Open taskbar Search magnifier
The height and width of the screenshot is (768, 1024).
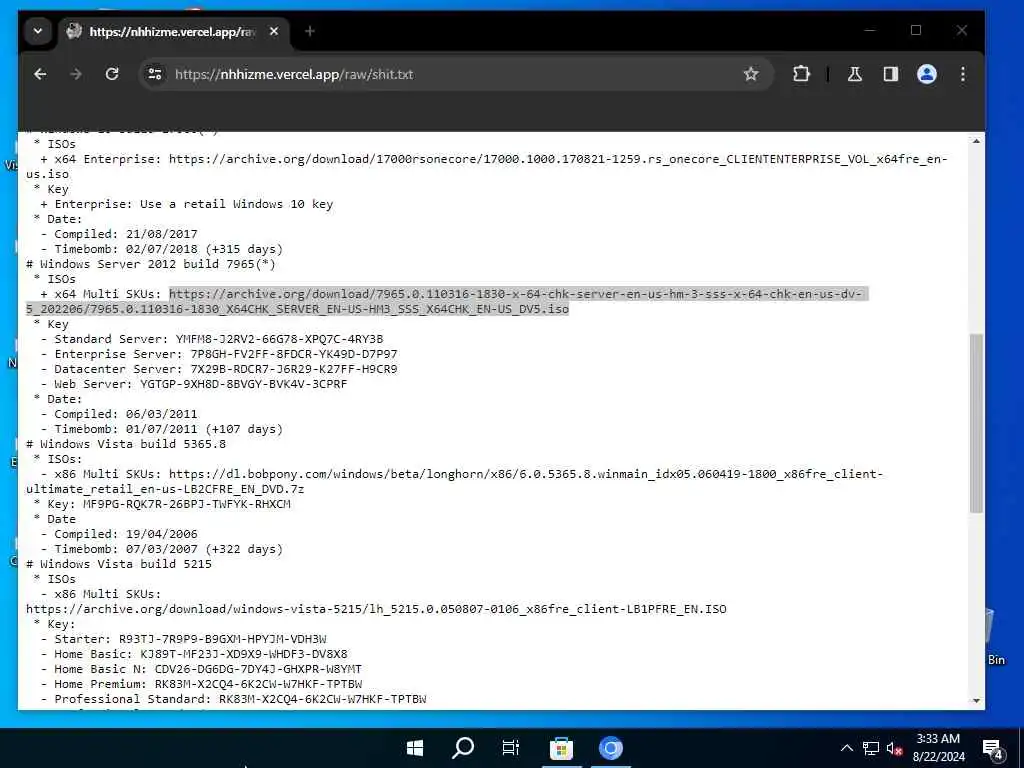pos(463,748)
